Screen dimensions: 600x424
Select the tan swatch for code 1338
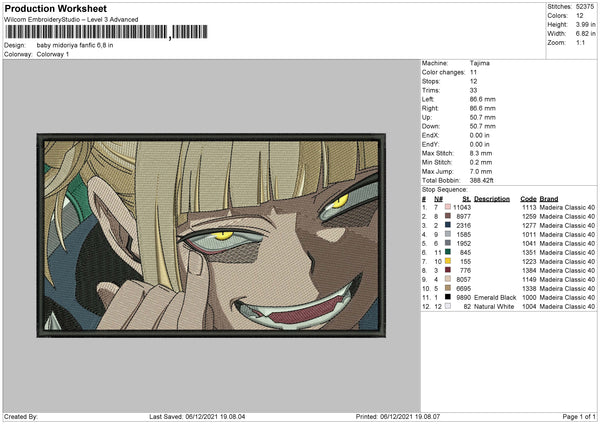pyautogui.click(x=448, y=288)
